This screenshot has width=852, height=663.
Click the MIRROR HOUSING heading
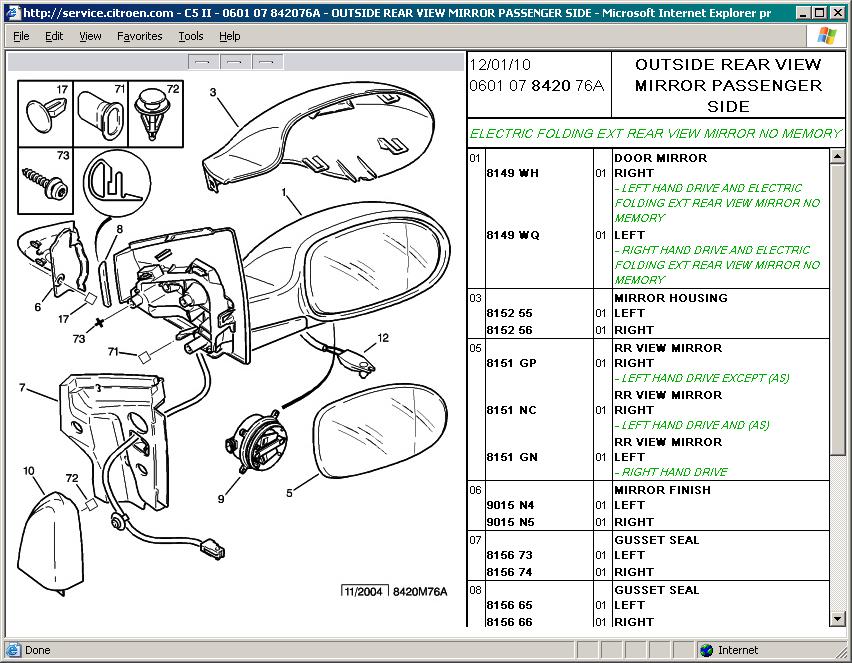click(x=671, y=298)
